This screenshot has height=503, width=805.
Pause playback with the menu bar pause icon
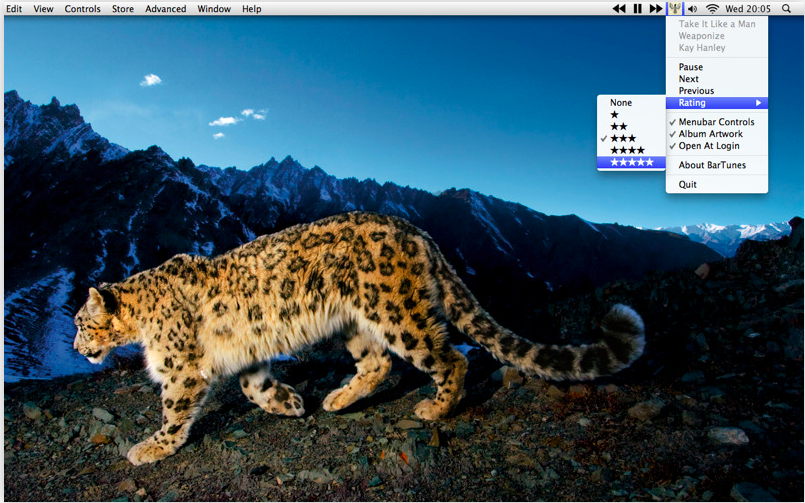tap(638, 9)
